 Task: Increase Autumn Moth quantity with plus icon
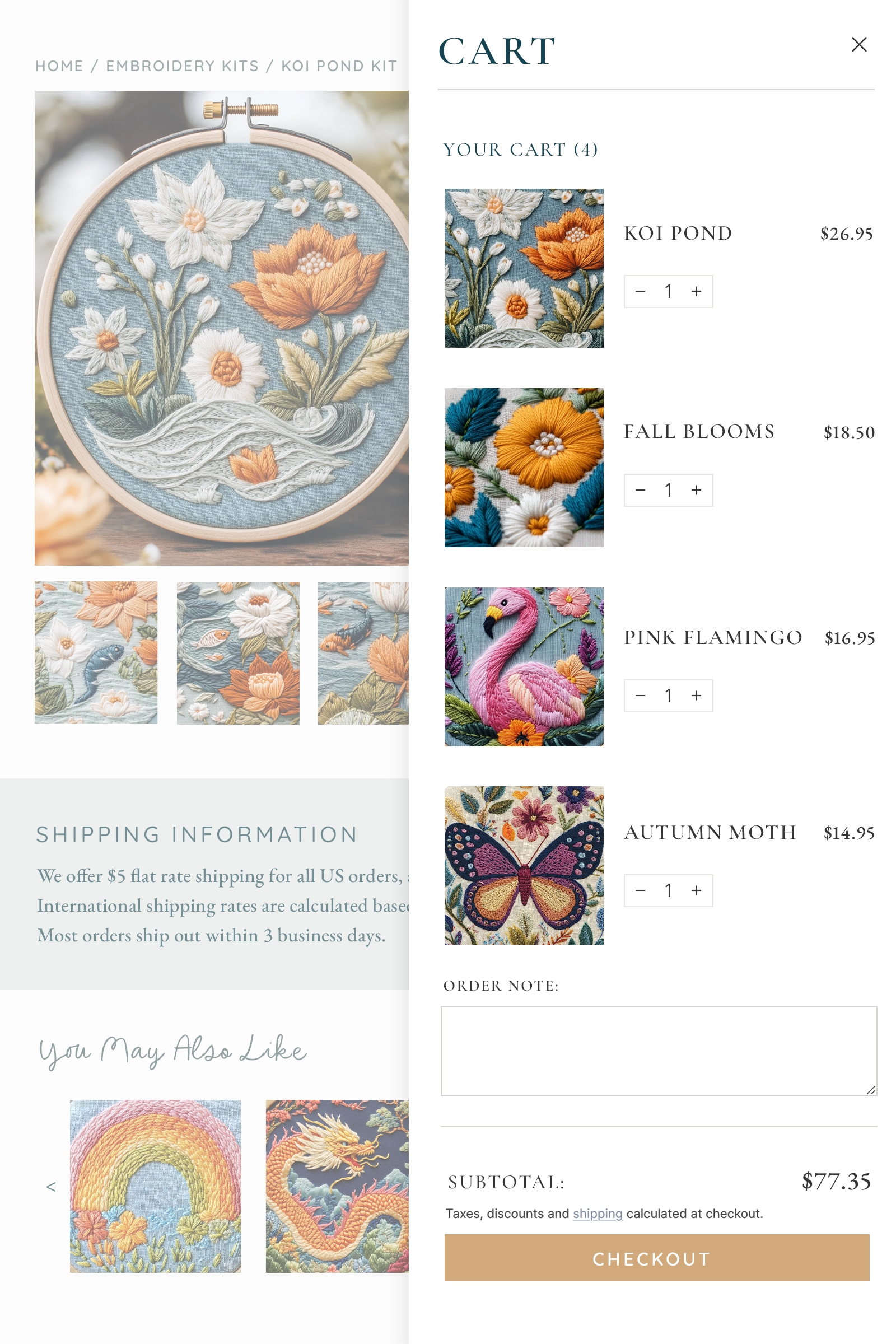pyautogui.click(x=696, y=891)
